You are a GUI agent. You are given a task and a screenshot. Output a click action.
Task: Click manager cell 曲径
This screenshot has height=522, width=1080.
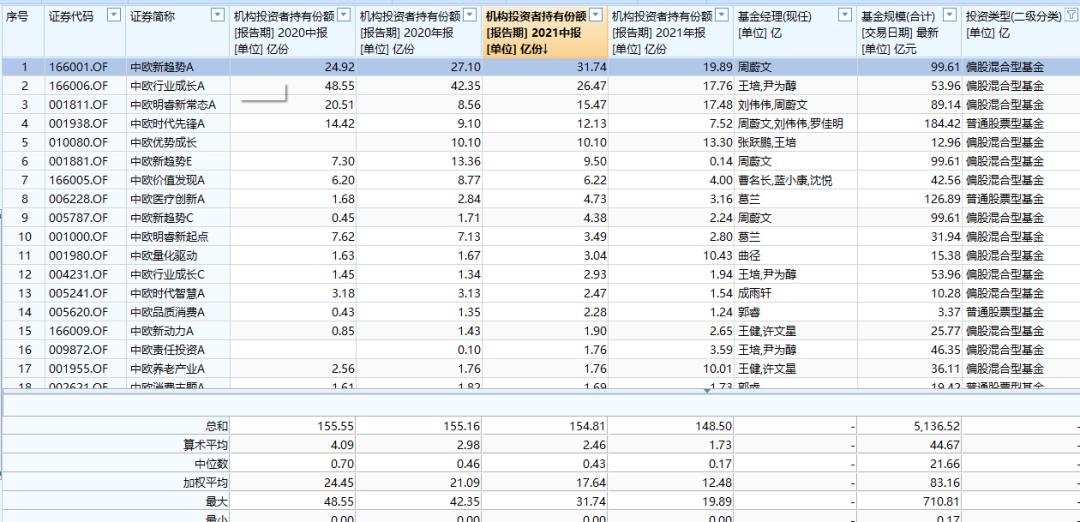click(749, 255)
